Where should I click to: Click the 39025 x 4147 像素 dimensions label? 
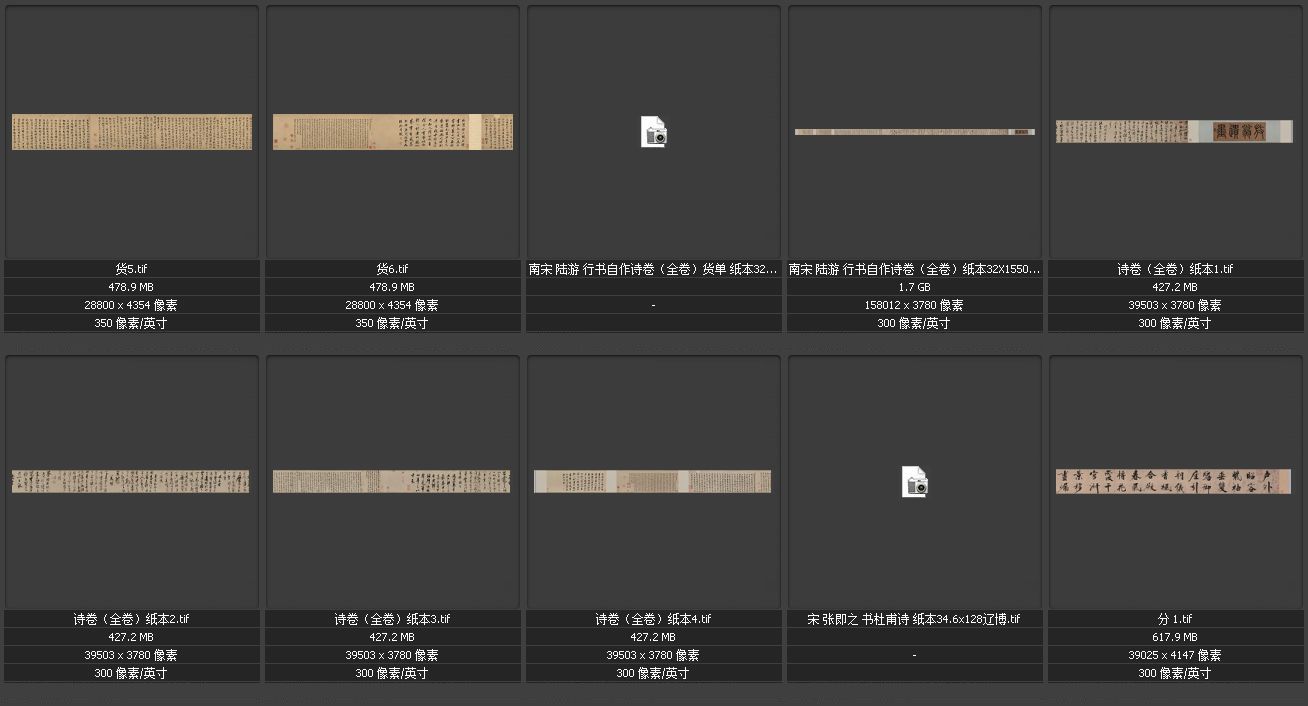pos(1175,655)
